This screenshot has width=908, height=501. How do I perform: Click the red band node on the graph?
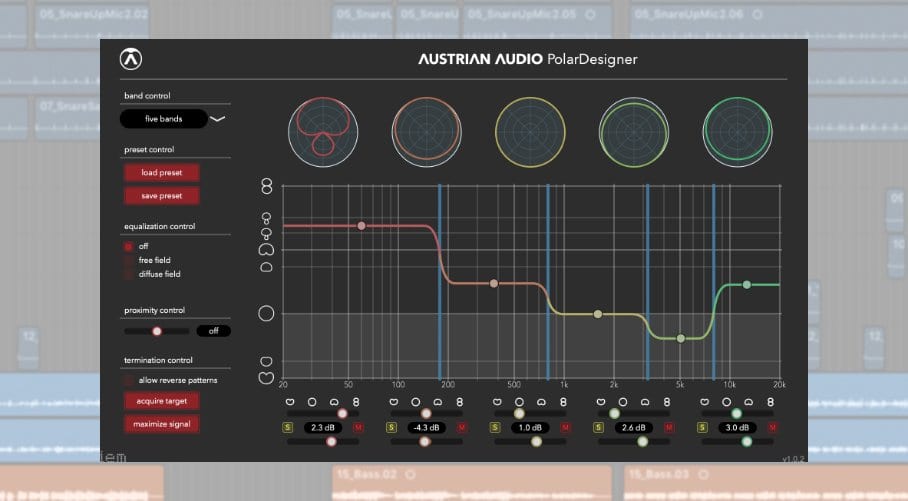361,226
